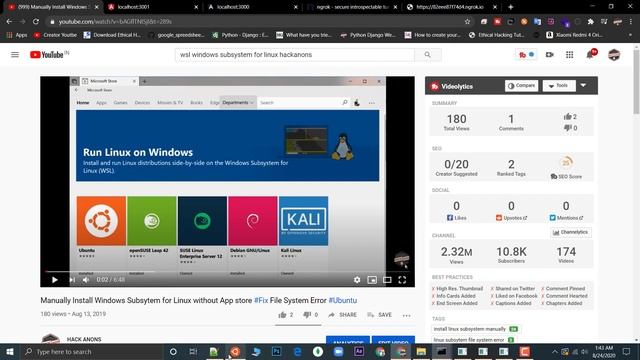Open After Effects from the taskbar
Image resolution: width=640 pixels, height=360 pixels.
[x=359, y=351]
